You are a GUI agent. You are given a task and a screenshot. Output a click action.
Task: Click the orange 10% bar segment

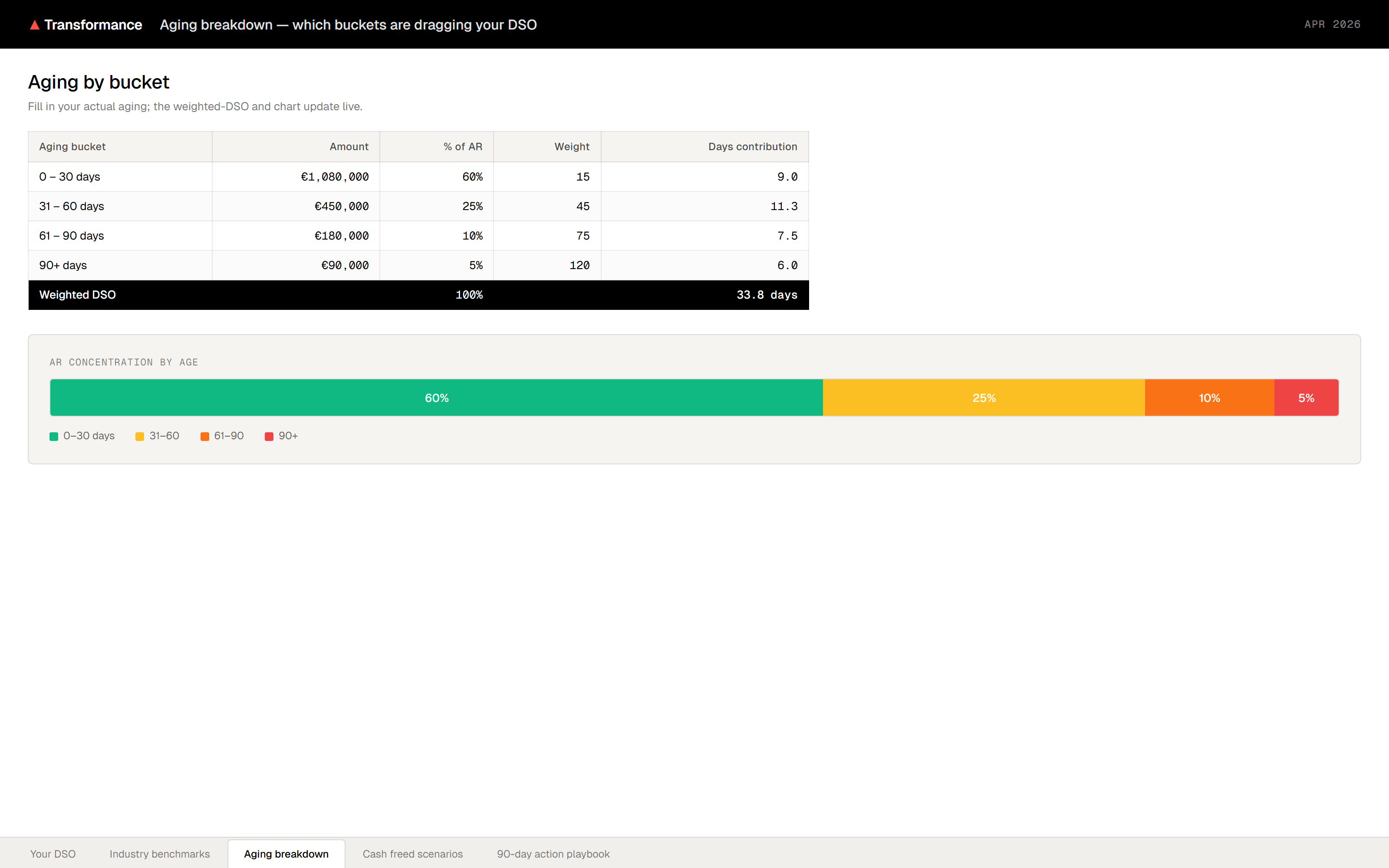pyautogui.click(x=1209, y=398)
